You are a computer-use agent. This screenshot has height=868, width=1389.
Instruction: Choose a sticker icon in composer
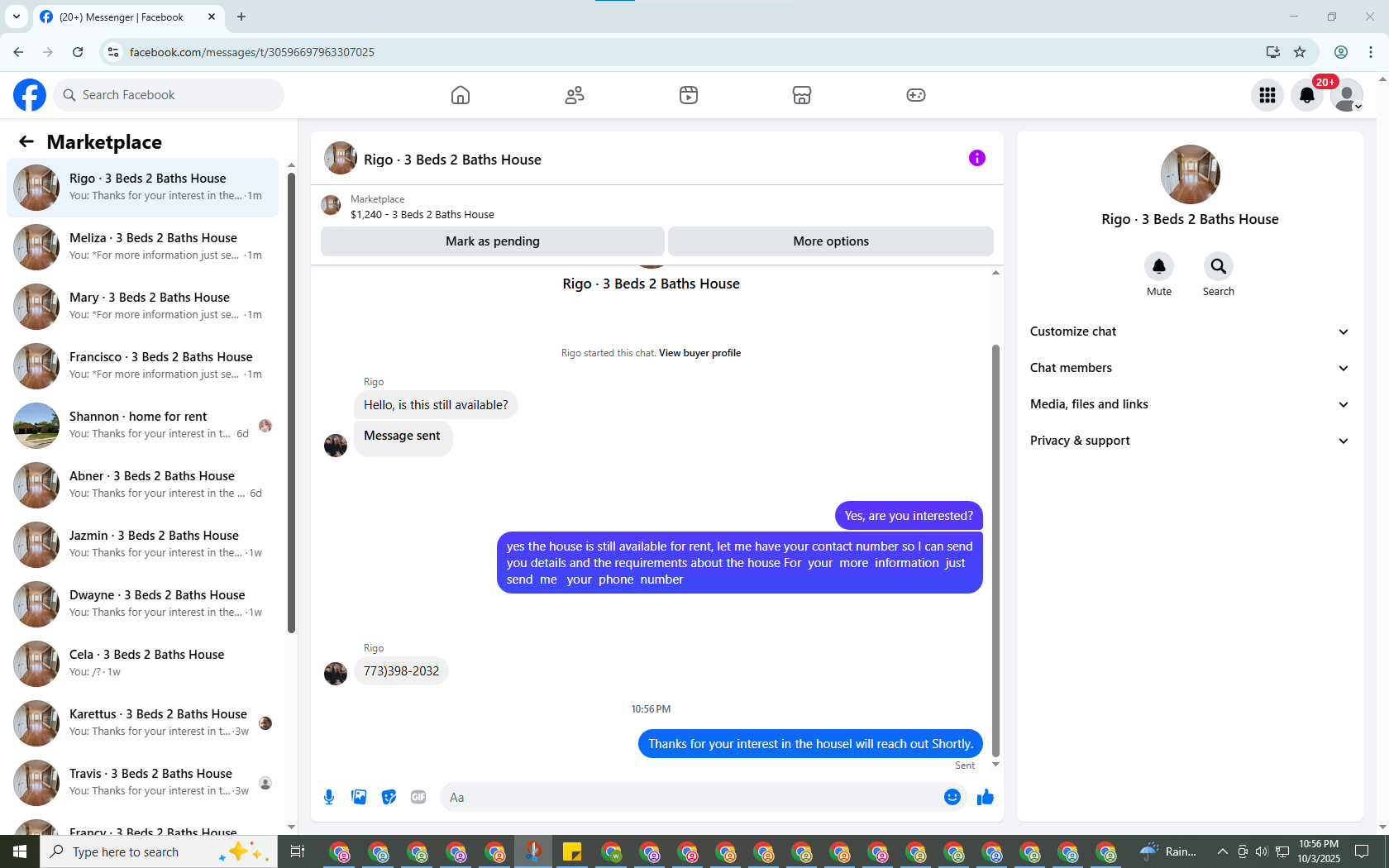[389, 797]
